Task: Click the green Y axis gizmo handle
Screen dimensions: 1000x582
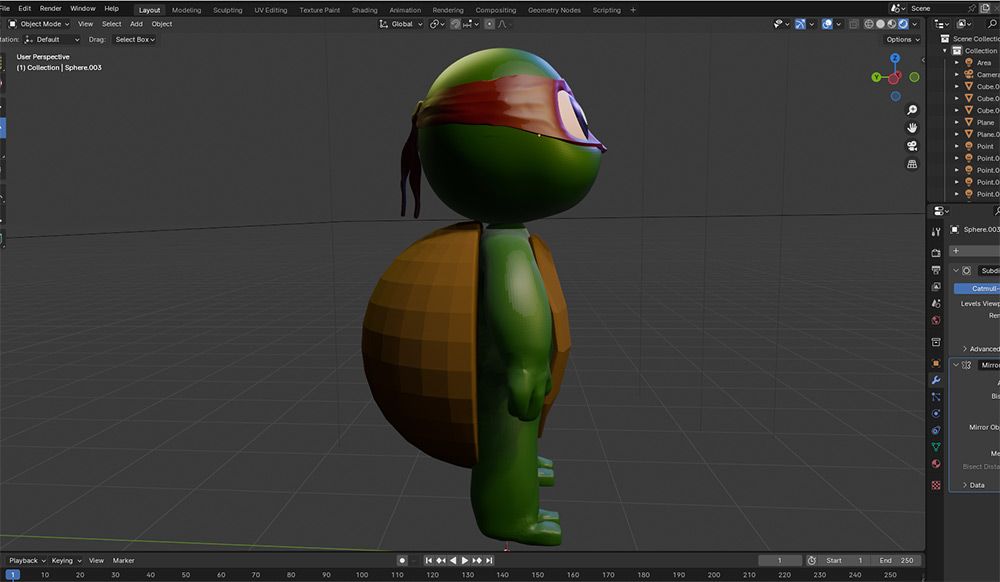Action: coord(876,77)
